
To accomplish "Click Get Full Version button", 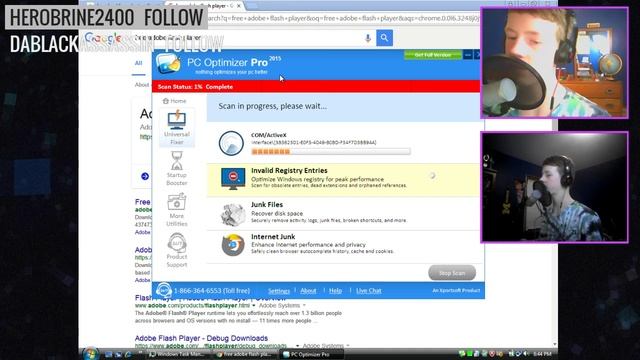I will [x=433, y=55].
